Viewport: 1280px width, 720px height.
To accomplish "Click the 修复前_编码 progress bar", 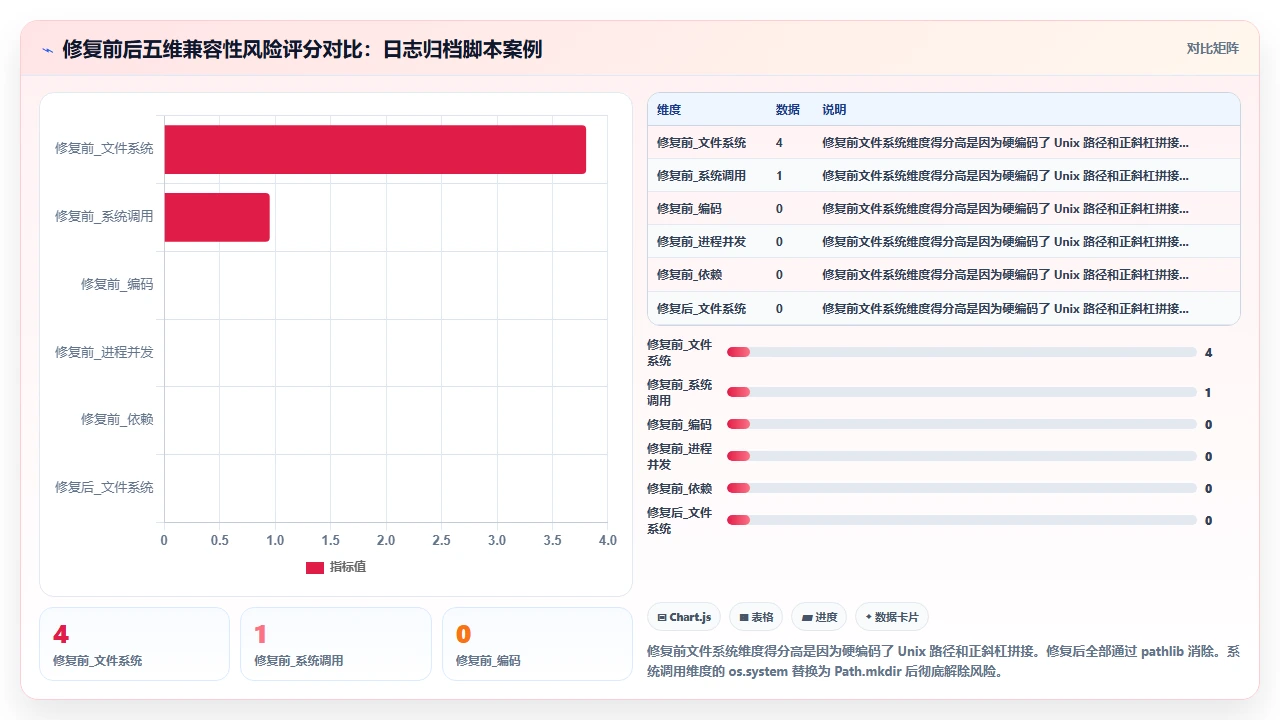I will (962, 424).
